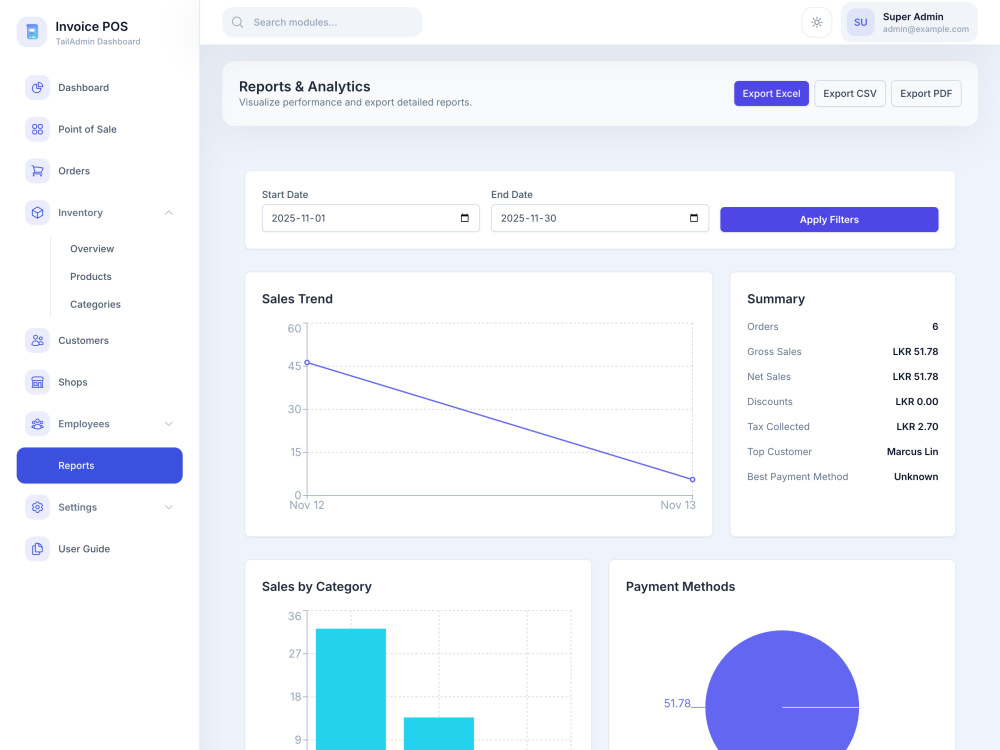
Task: Click the Orders count value 6
Action: (x=935, y=327)
